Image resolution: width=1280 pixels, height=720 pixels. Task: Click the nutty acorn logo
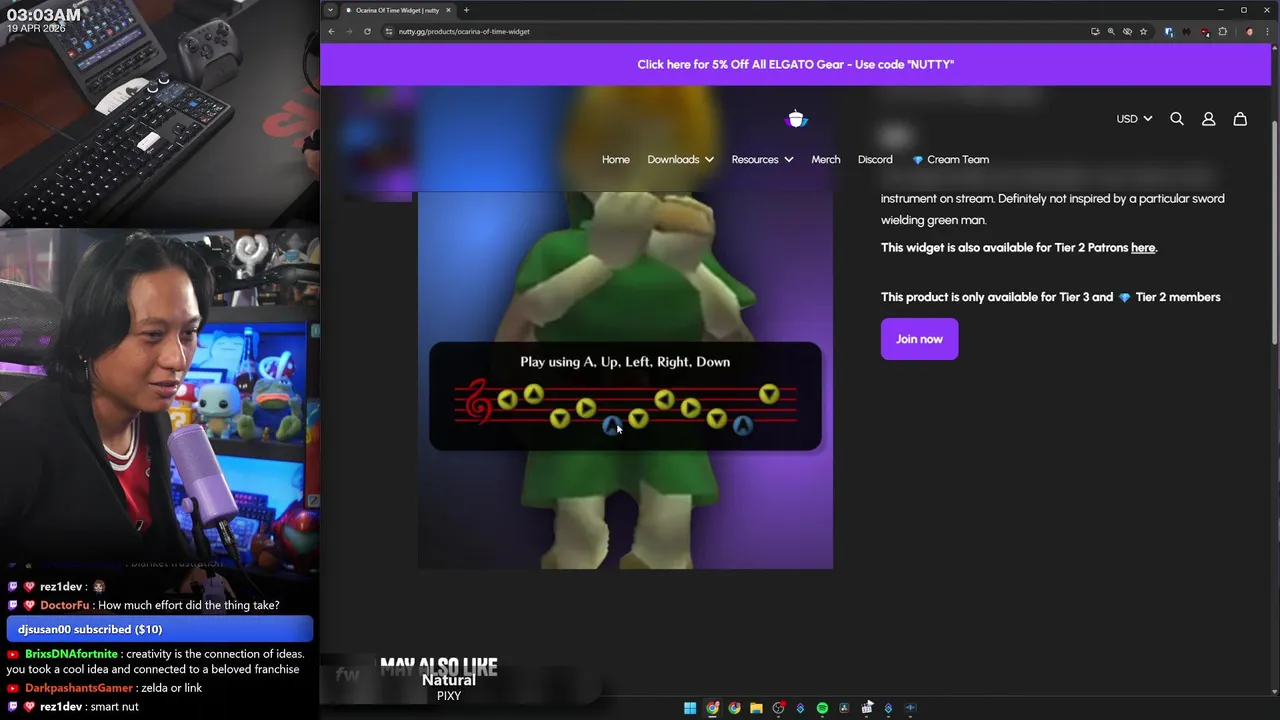(x=797, y=119)
